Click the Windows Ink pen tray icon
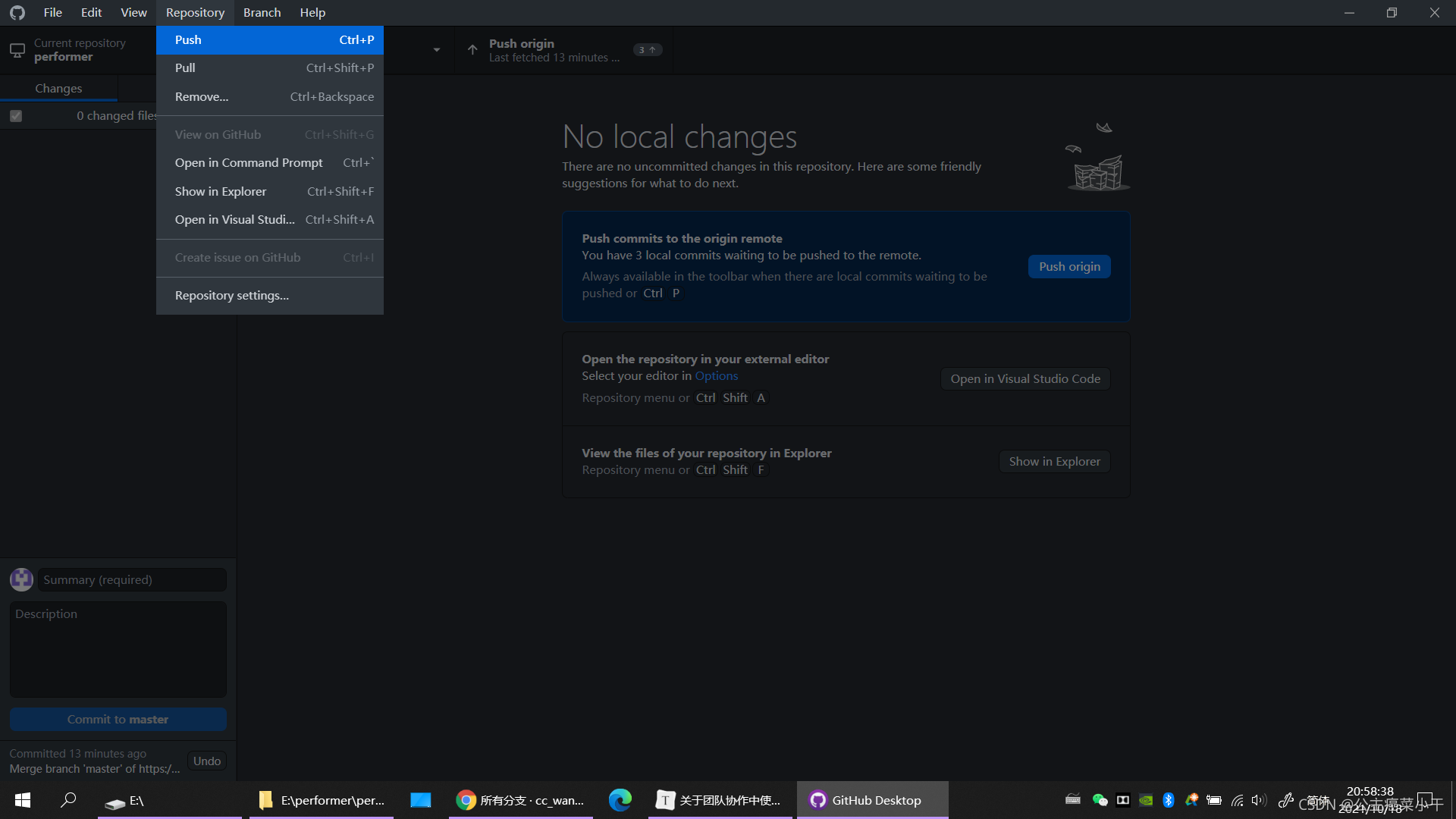 (1286, 799)
